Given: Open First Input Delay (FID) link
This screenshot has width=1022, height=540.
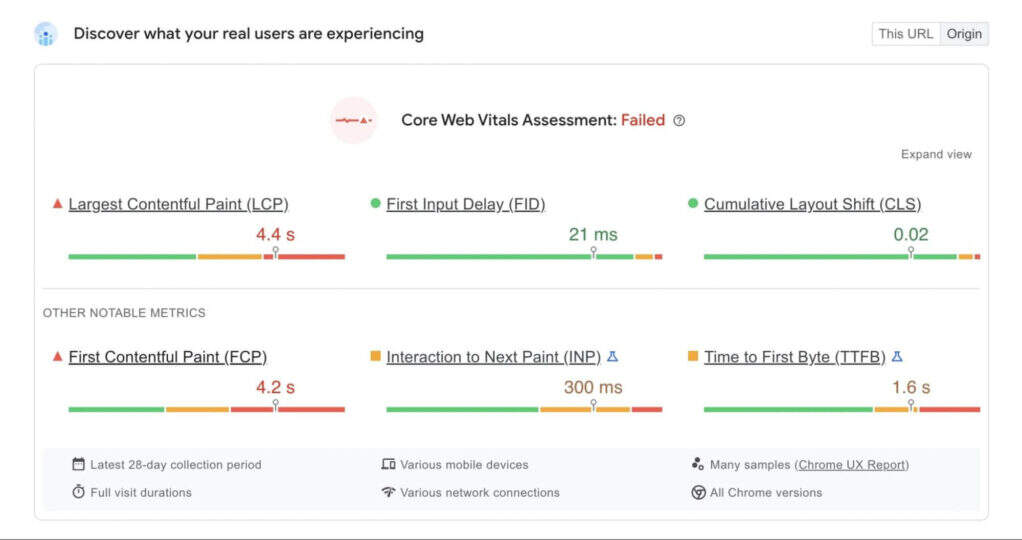Looking at the screenshot, I should click(465, 204).
